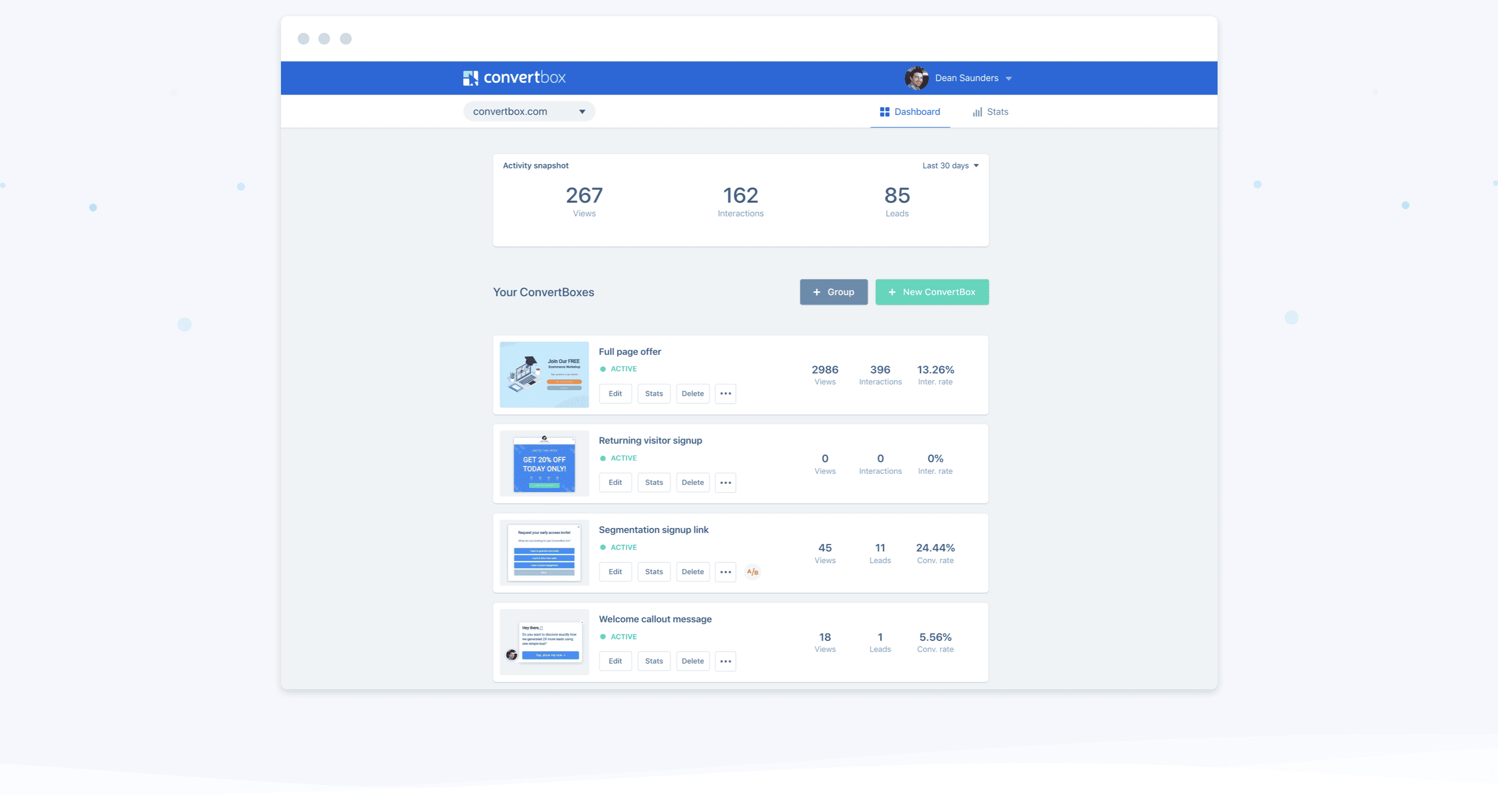This screenshot has height=812, width=1498.
Task: Click the New ConvertBox button
Action: (931, 291)
